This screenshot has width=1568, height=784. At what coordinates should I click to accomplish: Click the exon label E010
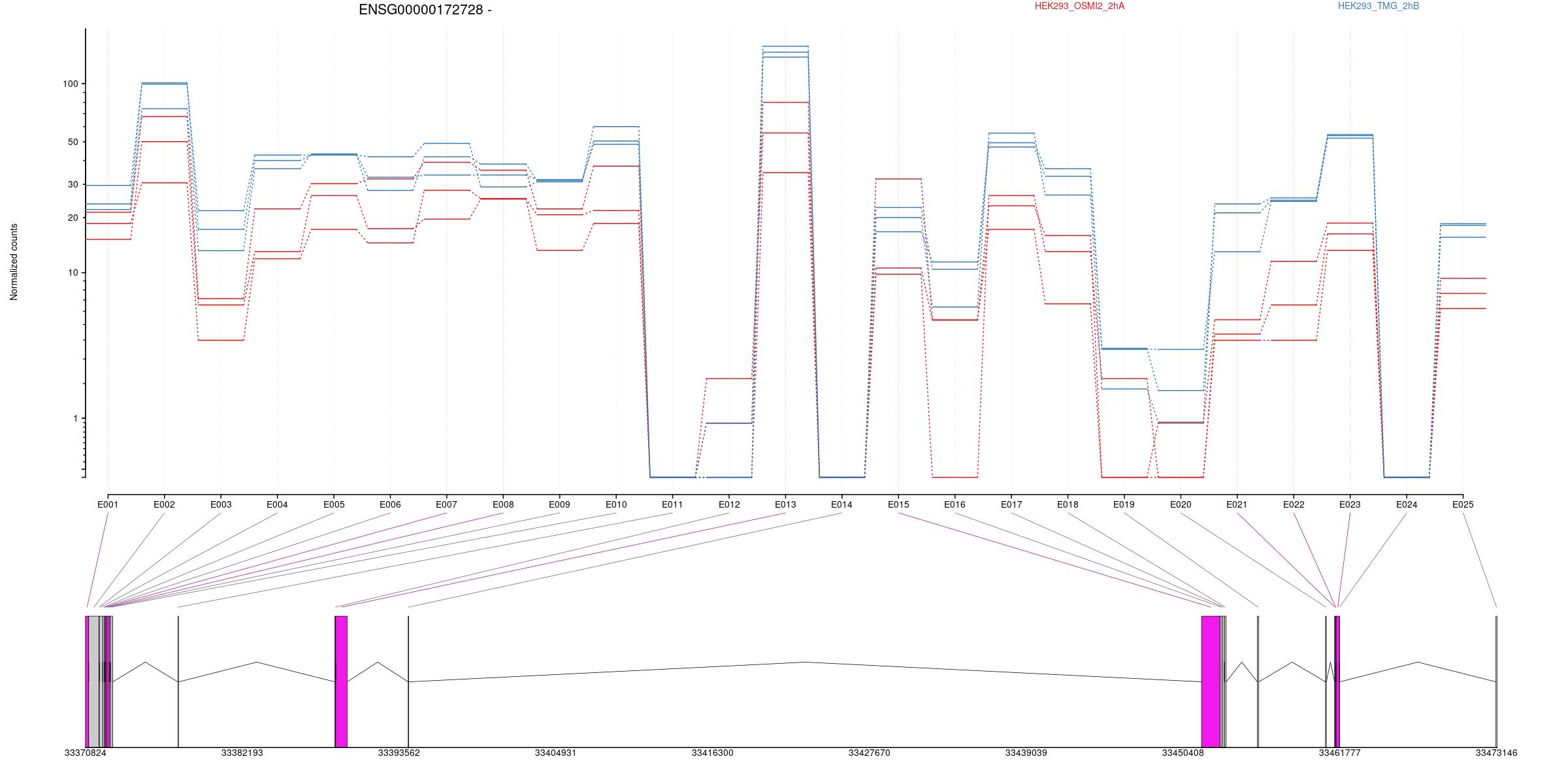616,504
